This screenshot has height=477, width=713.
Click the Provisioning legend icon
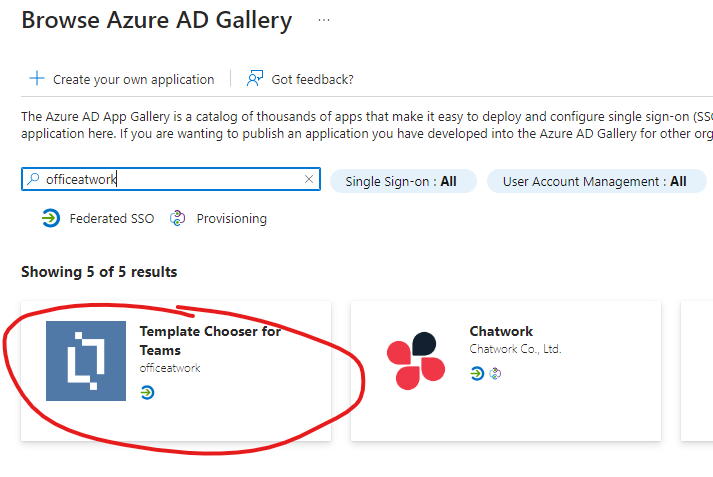(178, 218)
